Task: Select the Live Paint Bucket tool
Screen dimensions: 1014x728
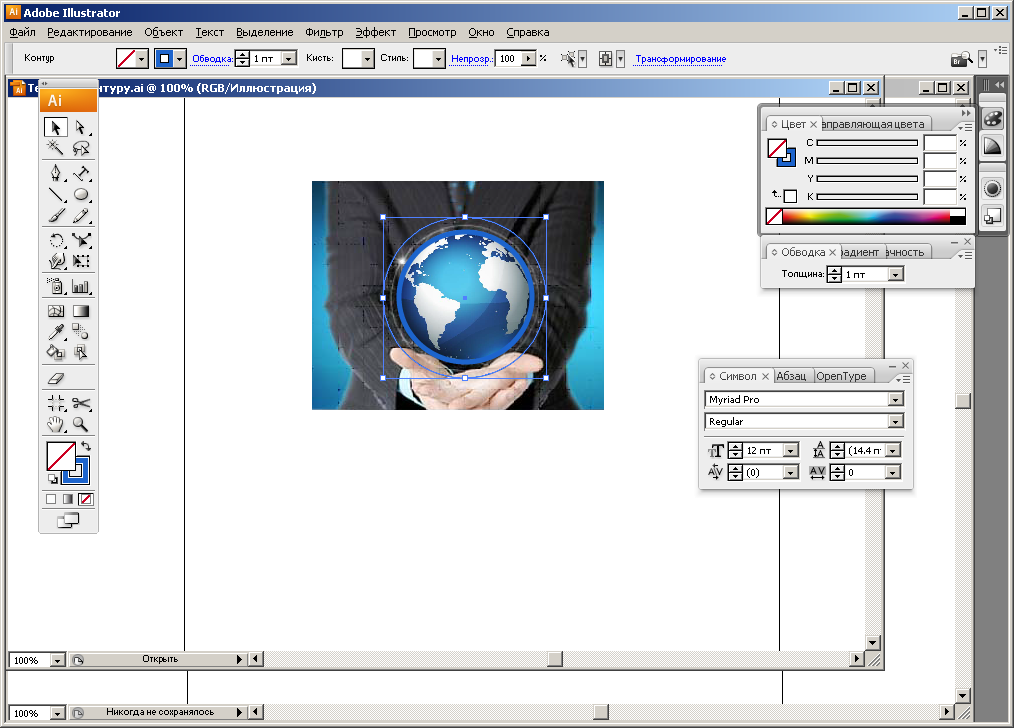Action: 56,352
